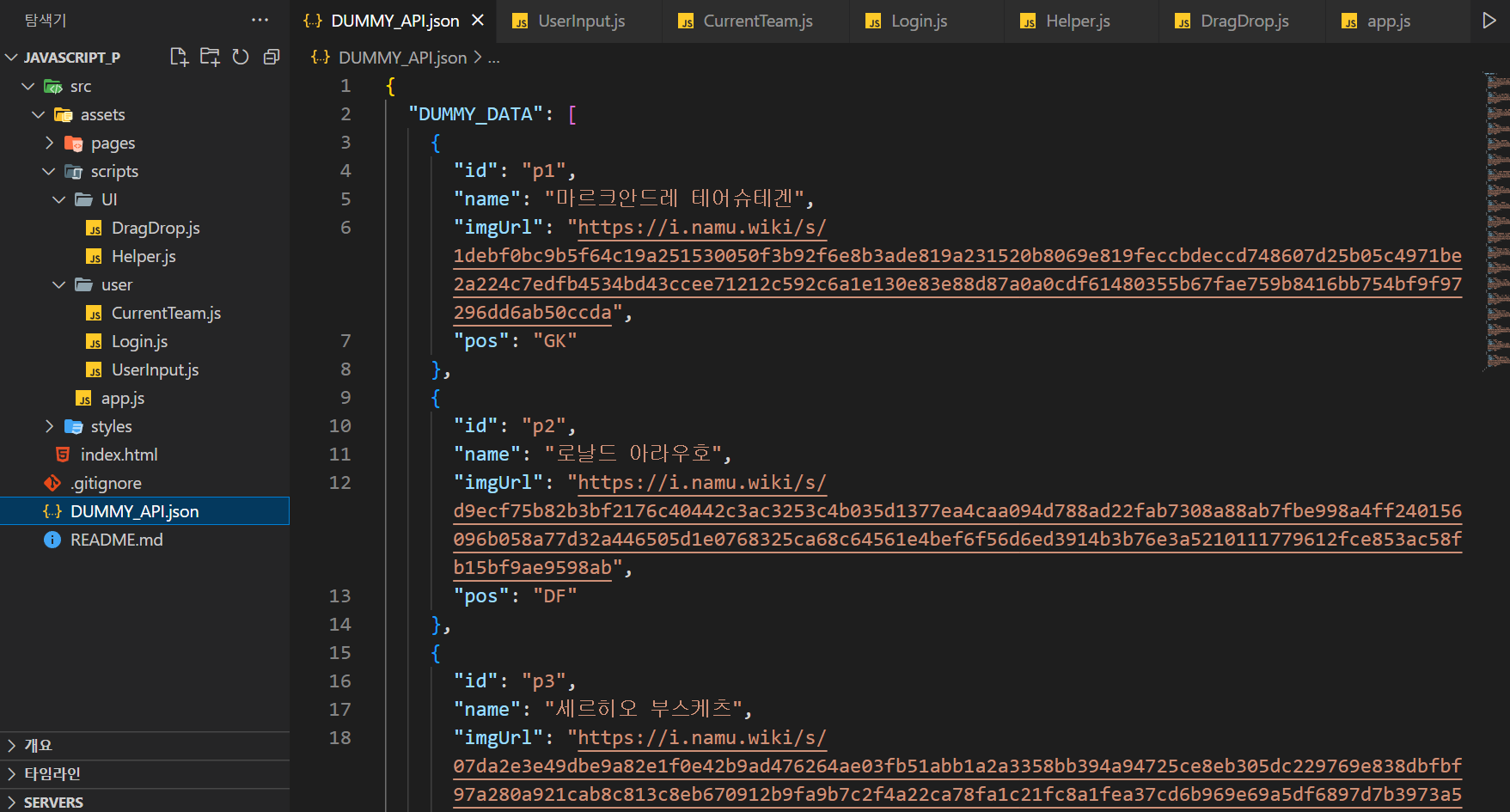The height and width of the screenshot is (812, 1510).
Task: Click the "DUMMY_DATA" key text
Action: coord(476,114)
